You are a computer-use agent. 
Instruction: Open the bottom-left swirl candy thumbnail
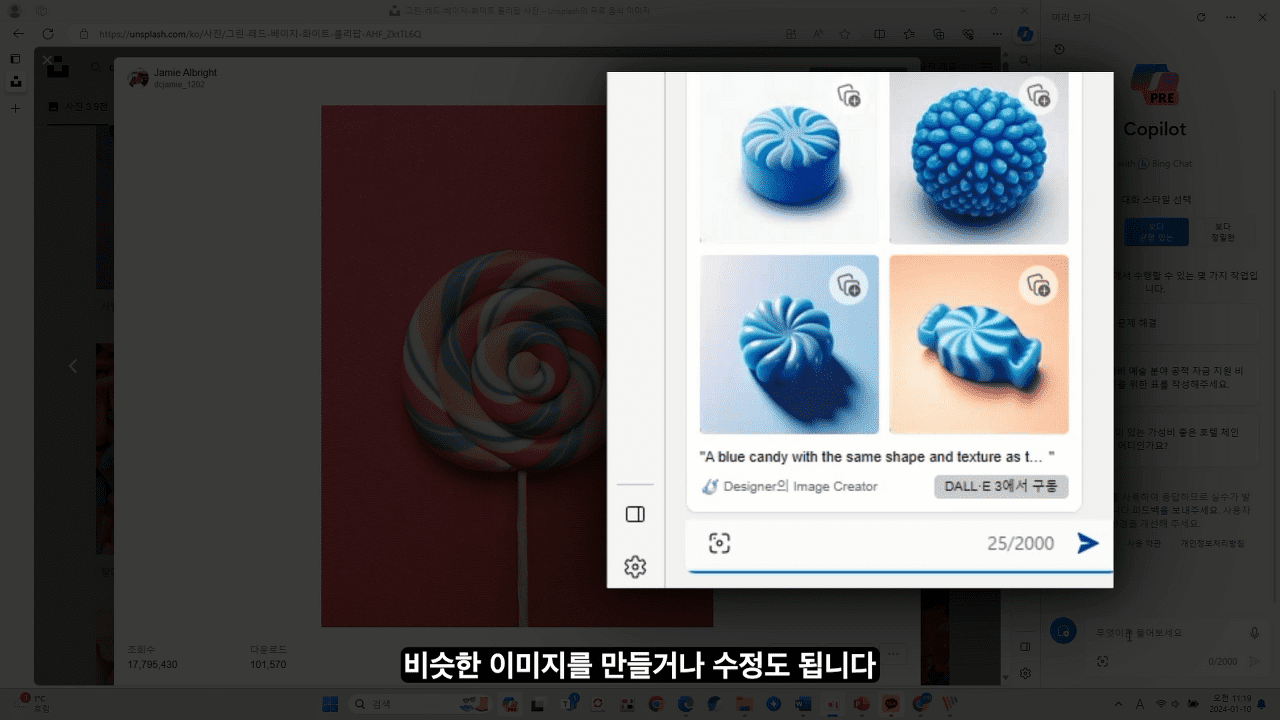tap(789, 344)
